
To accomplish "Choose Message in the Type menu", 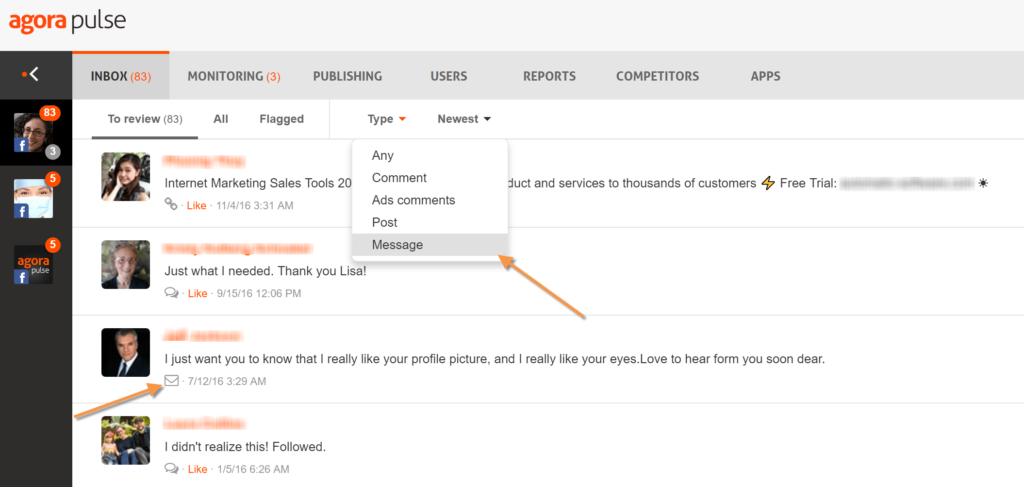I will [x=430, y=245].
